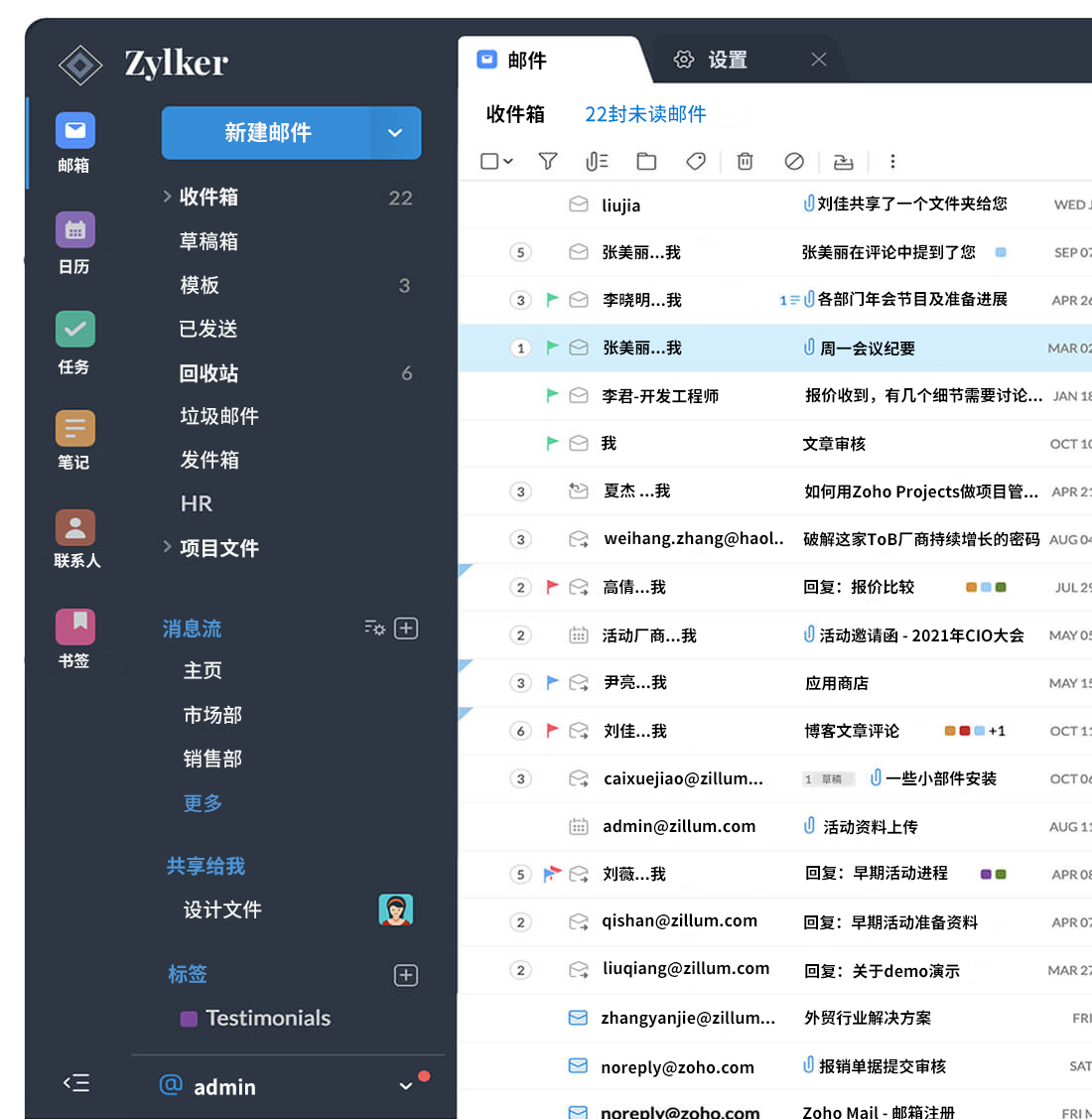
Task: Click the move-to-folder icon in toolbar
Action: pos(646,161)
